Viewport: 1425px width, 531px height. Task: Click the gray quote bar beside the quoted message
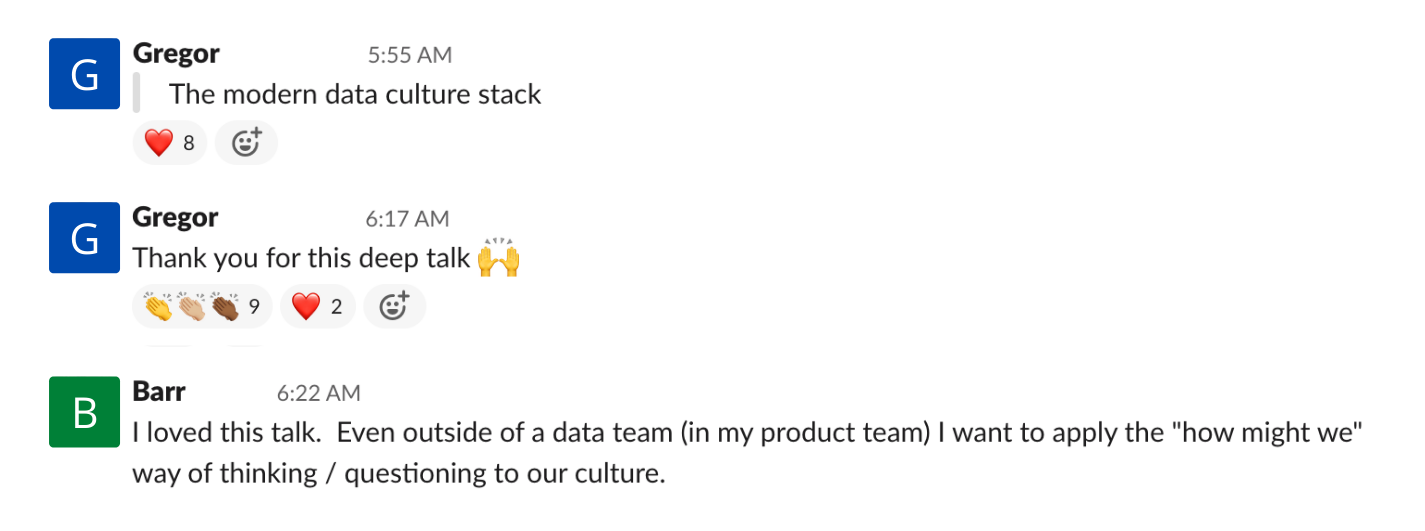pos(137,92)
